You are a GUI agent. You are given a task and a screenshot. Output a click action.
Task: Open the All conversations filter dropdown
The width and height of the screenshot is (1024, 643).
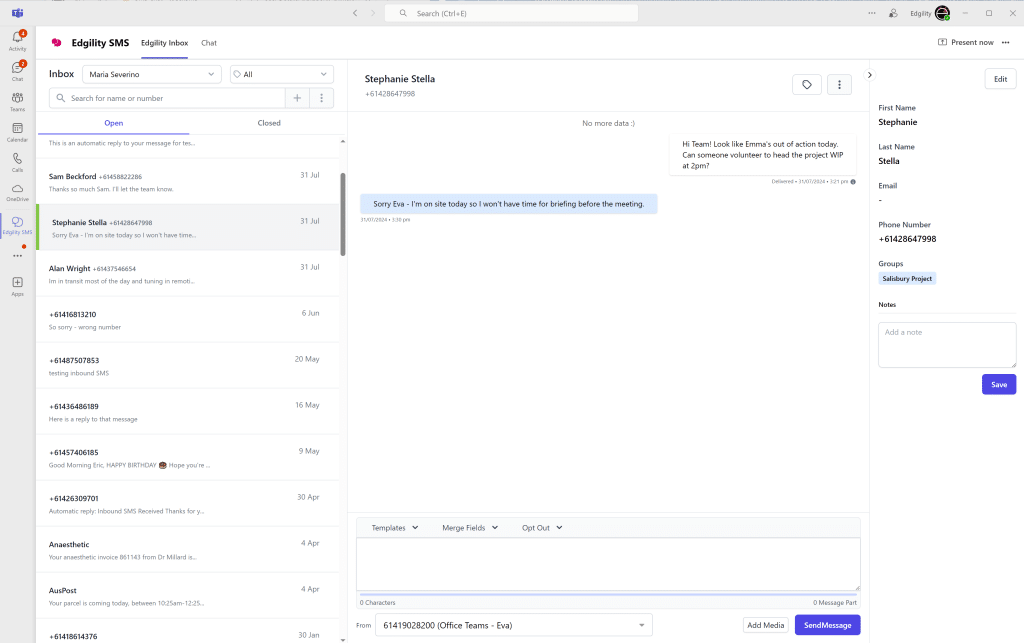pyautogui.click(x=280, y=74)
